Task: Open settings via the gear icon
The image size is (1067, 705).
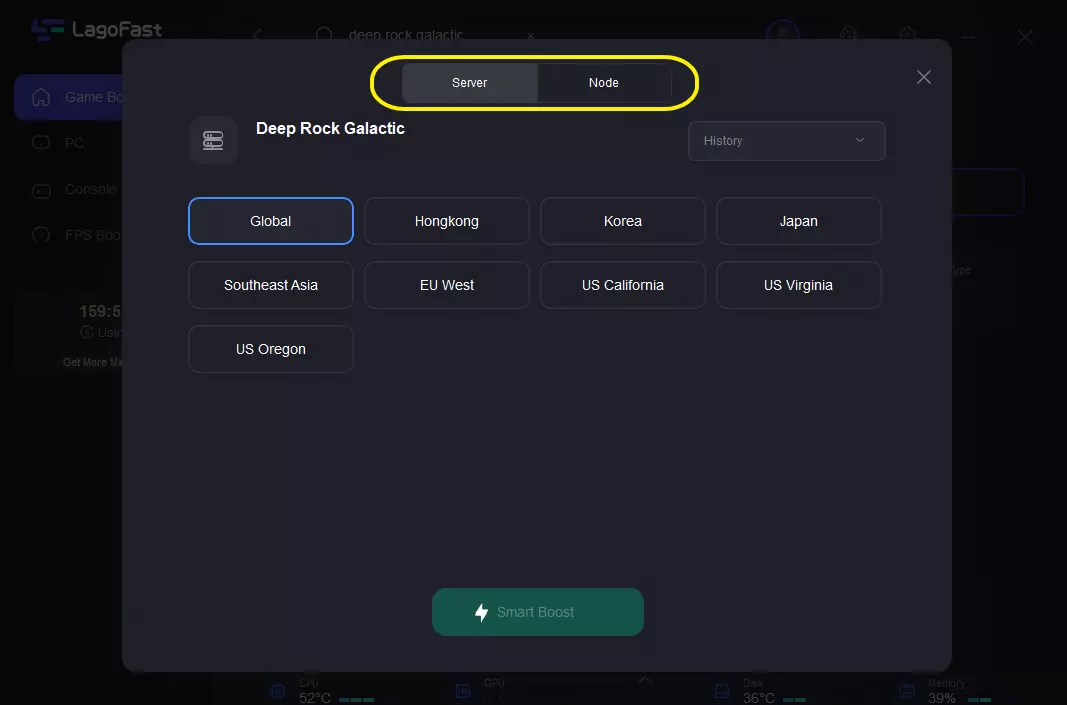Action: [907, 34]
